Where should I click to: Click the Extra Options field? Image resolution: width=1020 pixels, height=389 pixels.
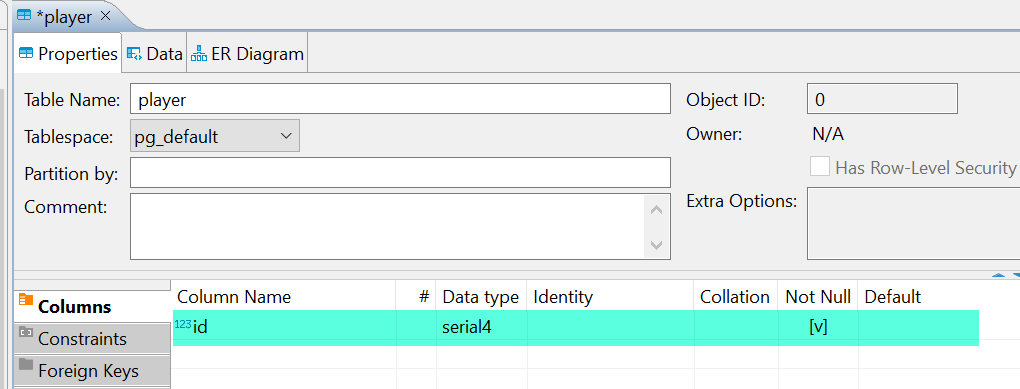913,223
